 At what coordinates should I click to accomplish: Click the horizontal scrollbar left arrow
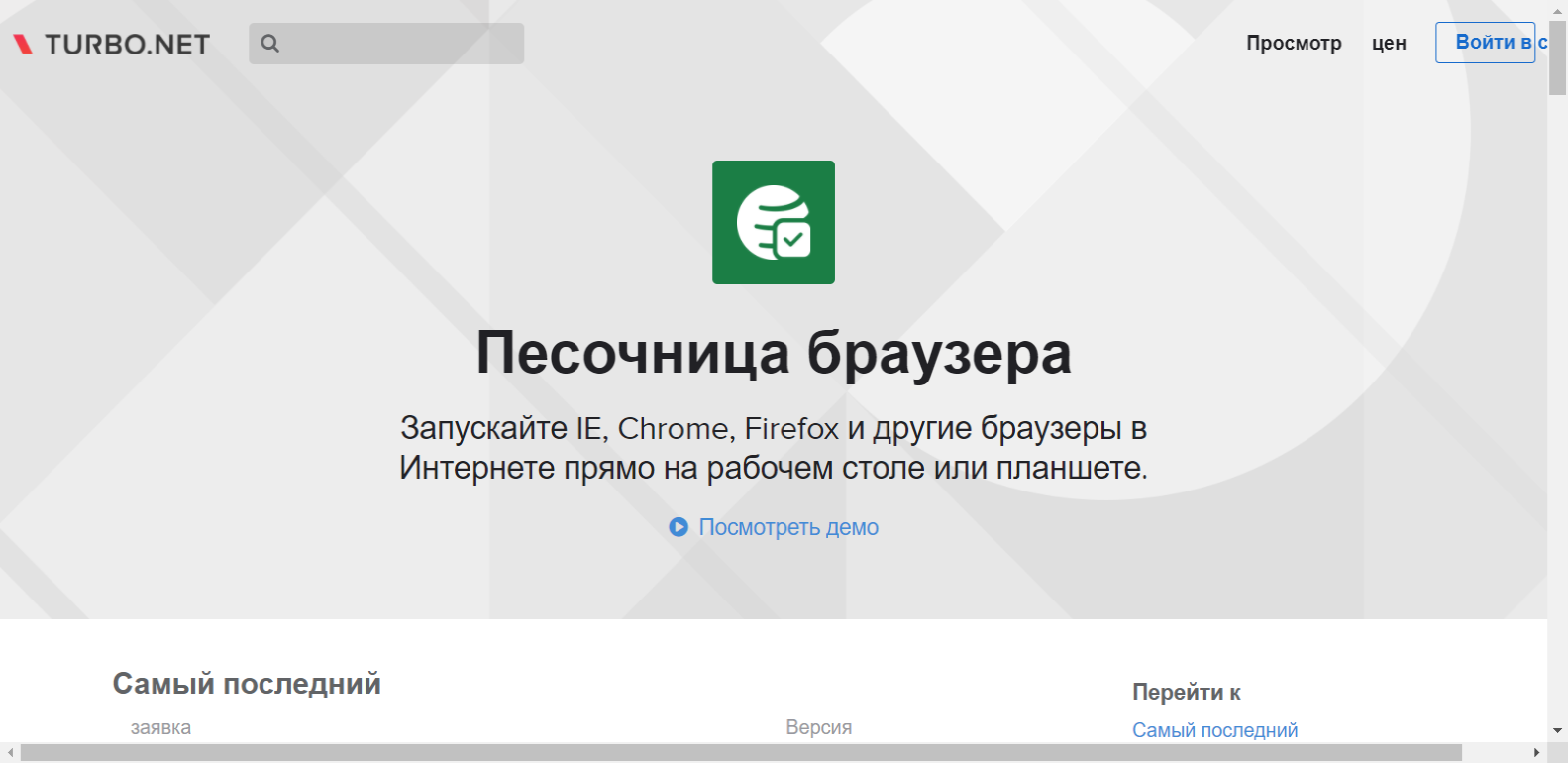point(10,753)
